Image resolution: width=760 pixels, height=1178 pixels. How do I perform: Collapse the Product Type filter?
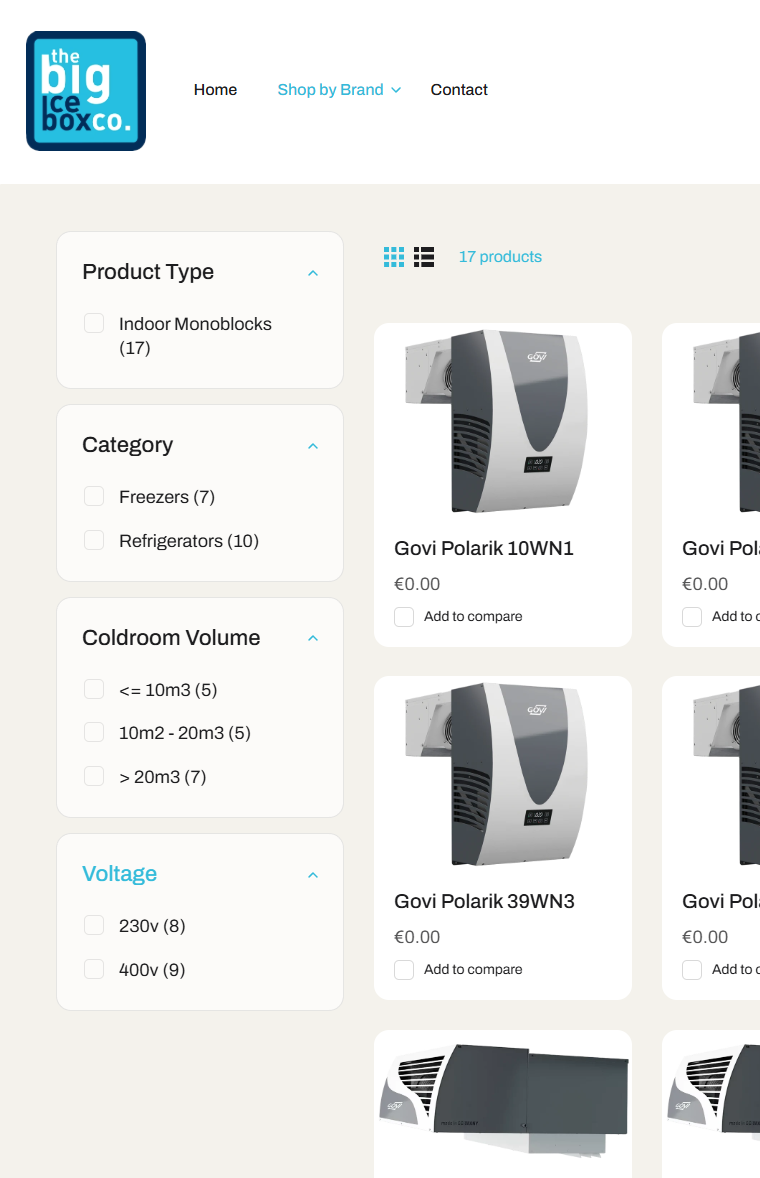pos(313,273)
